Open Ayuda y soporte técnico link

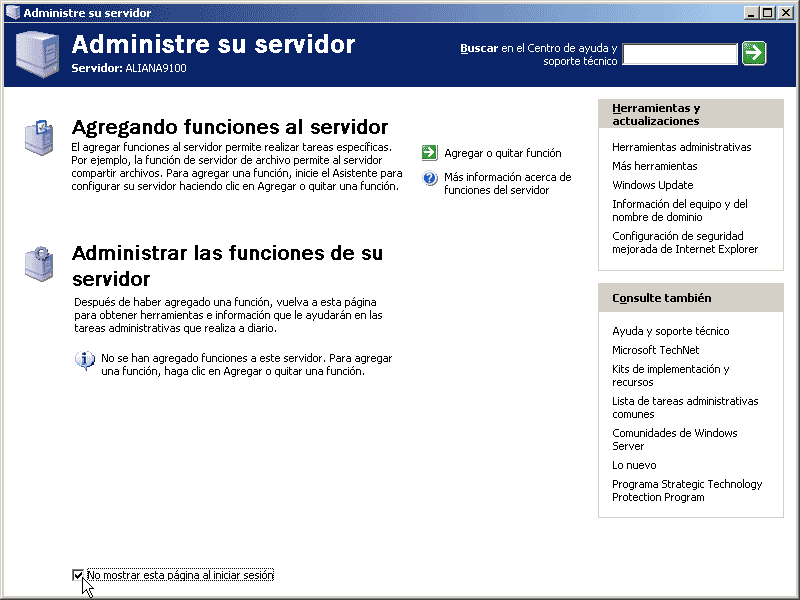(x=670, y=331)
